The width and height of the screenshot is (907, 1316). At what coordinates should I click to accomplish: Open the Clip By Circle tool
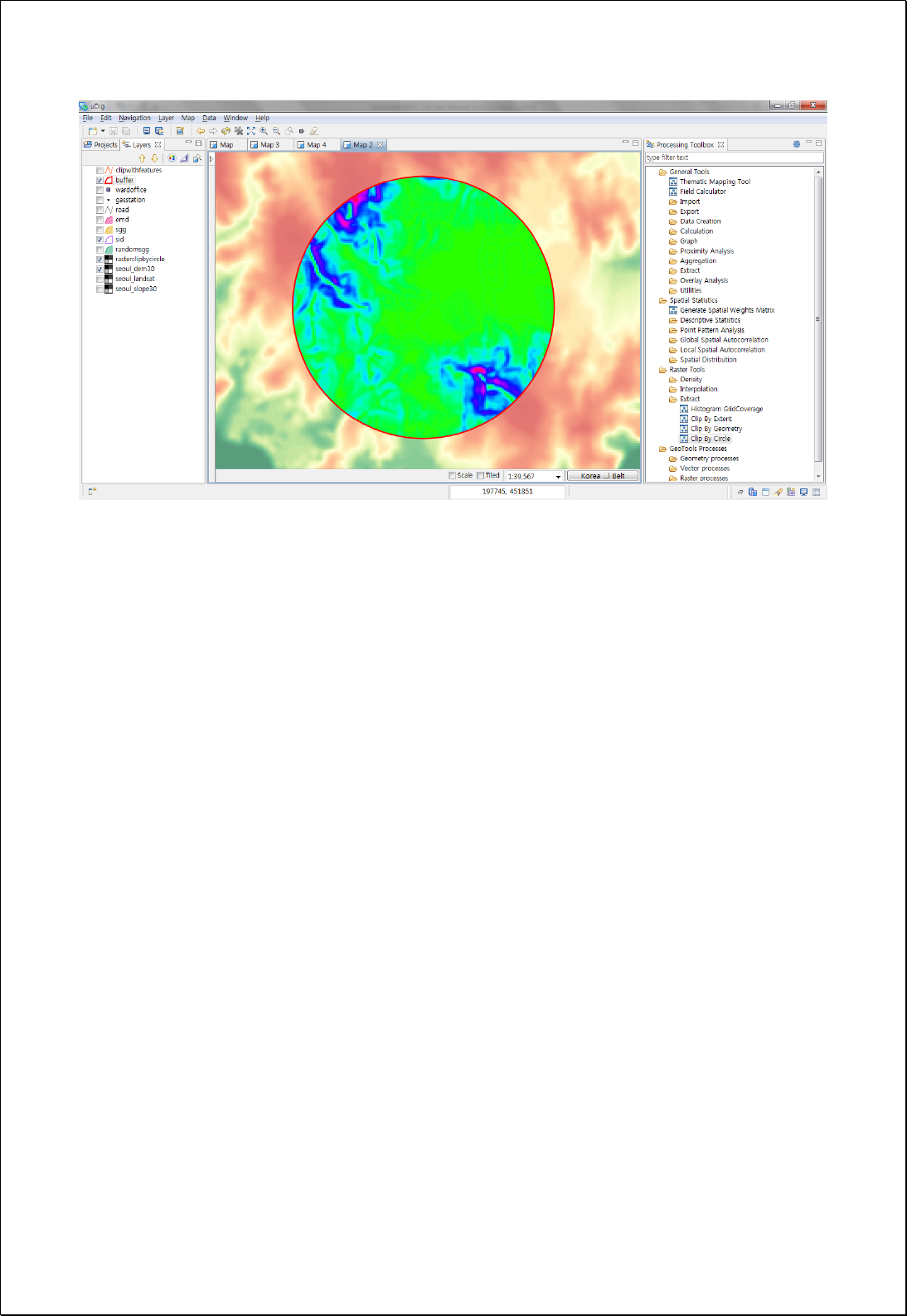tap(706, 439)
